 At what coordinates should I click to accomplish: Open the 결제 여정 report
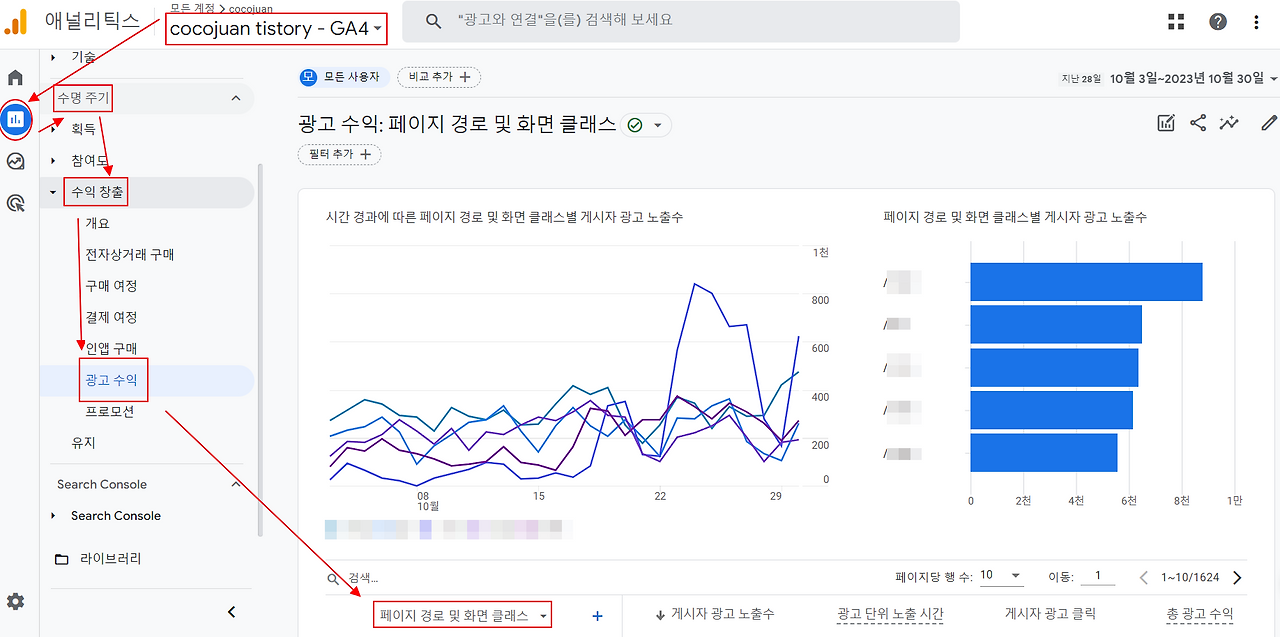click(x=111, y=317)
